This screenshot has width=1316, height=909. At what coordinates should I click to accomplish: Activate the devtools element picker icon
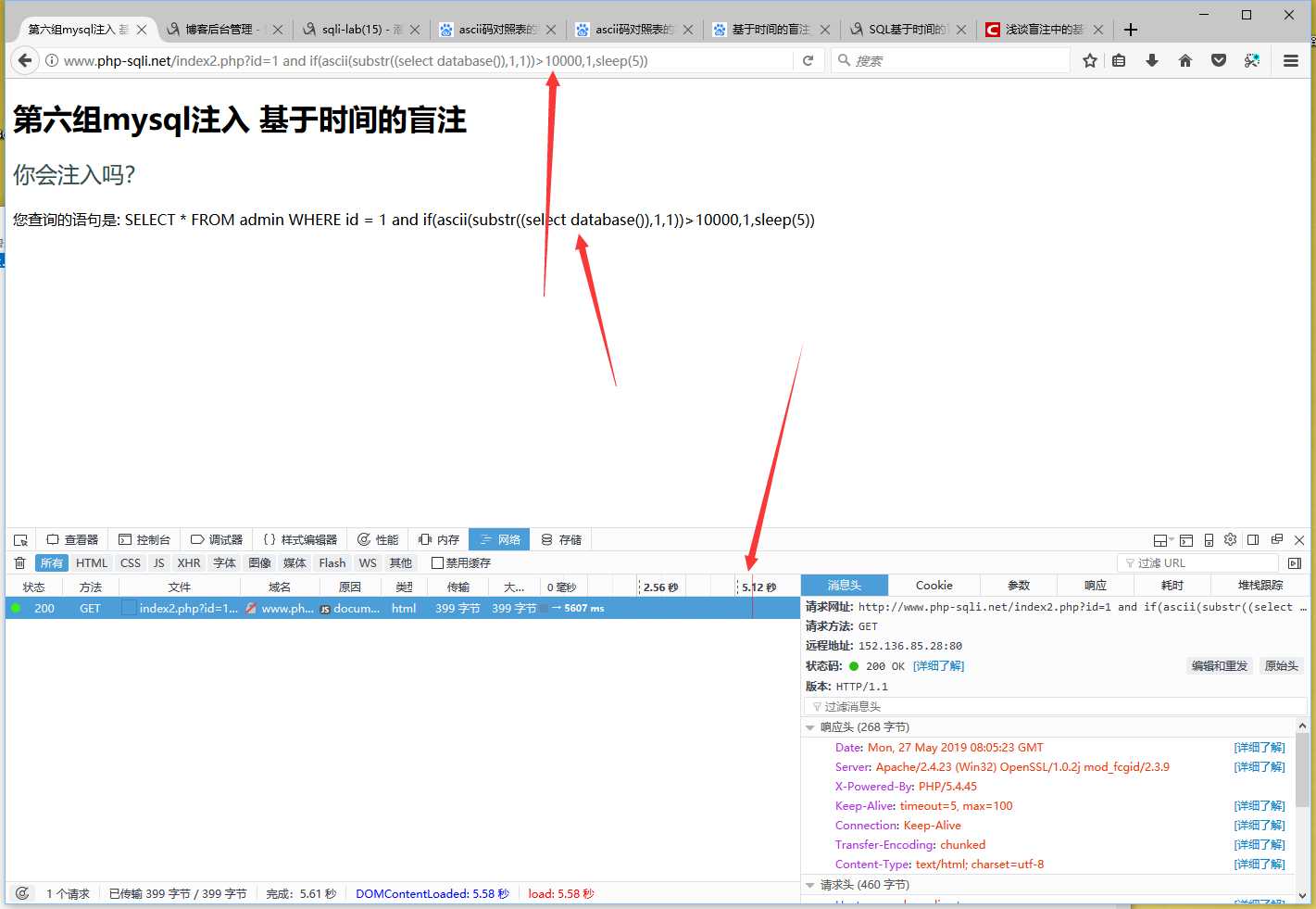[x=20, y=539]
